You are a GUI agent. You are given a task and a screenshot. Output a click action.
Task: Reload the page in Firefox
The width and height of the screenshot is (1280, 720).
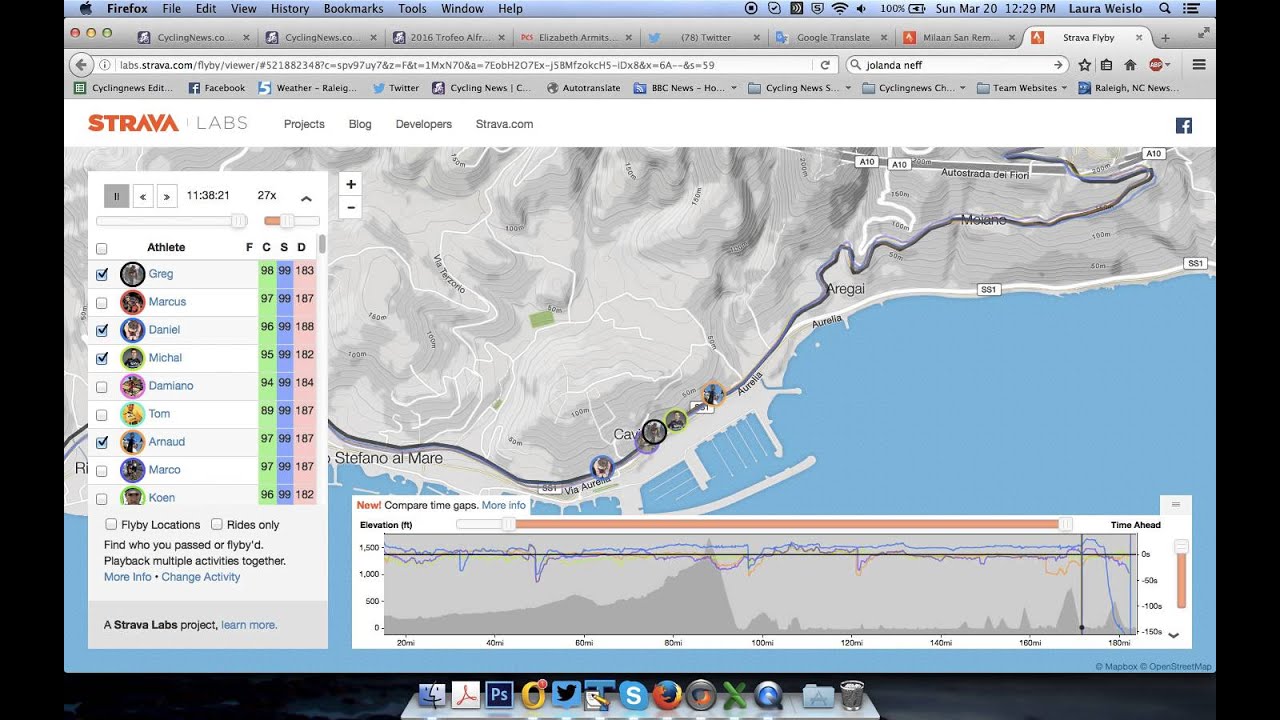(825, 65)
